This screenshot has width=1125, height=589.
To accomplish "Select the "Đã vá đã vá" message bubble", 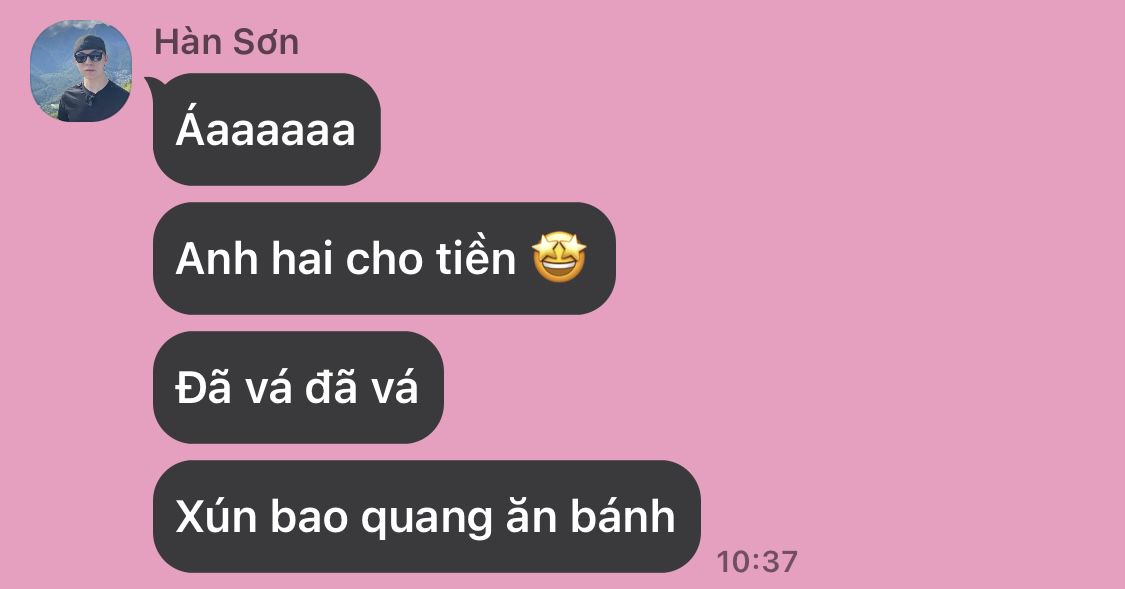I will click(298, 387).
